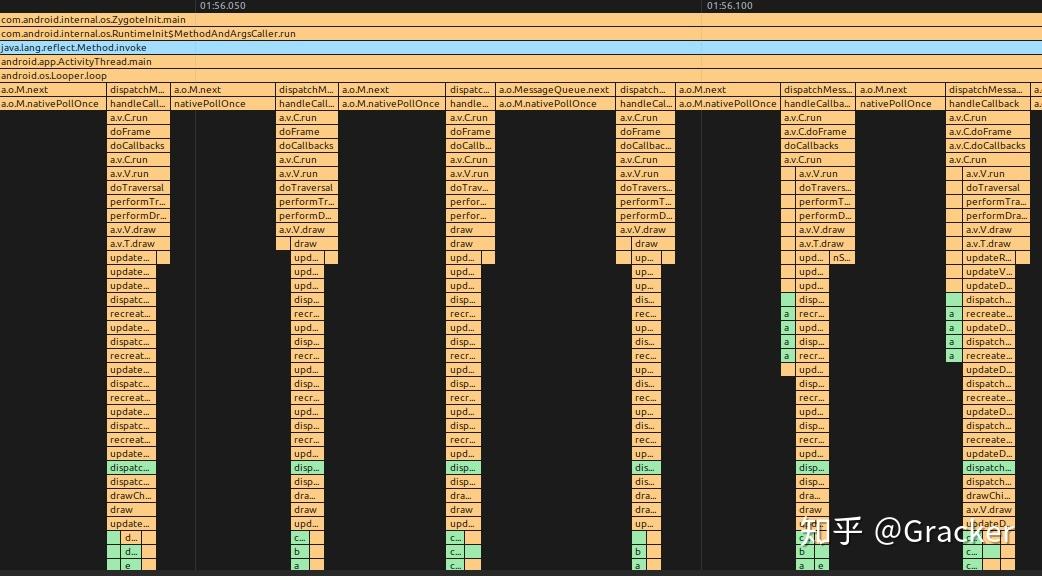Click the doTrav... frame
The width and height of the screenshot is (1042, 576).
tap(470, 187)
